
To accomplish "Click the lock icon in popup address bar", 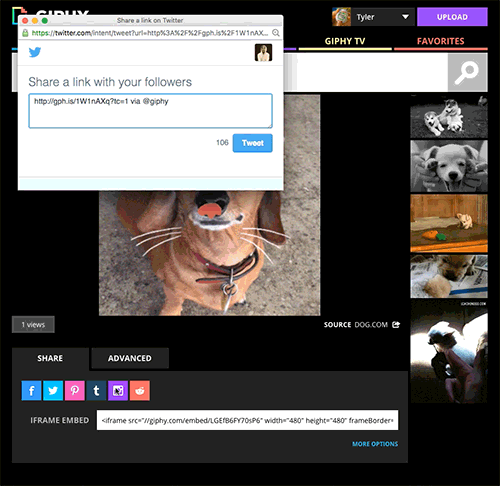I will 25,33.
